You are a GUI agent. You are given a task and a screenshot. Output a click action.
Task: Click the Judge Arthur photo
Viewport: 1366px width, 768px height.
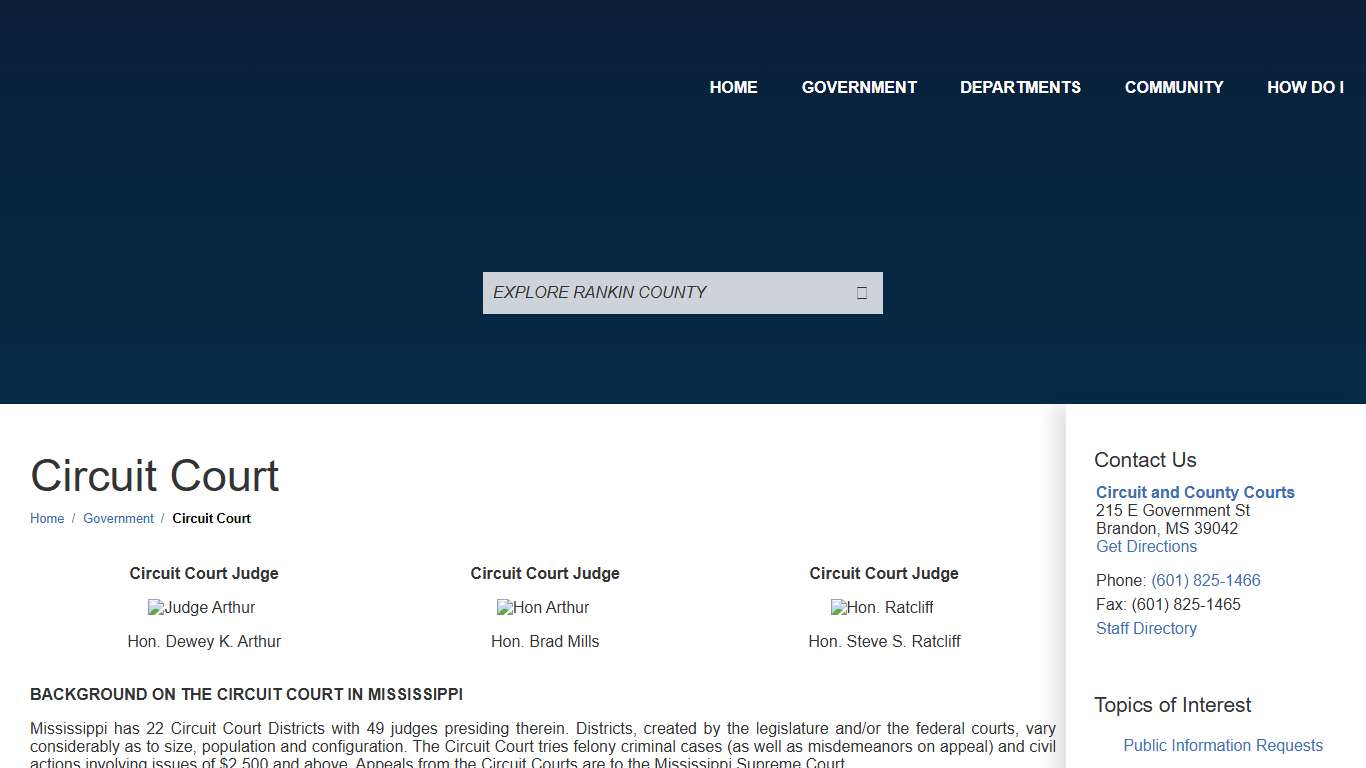tap(202, 607)
